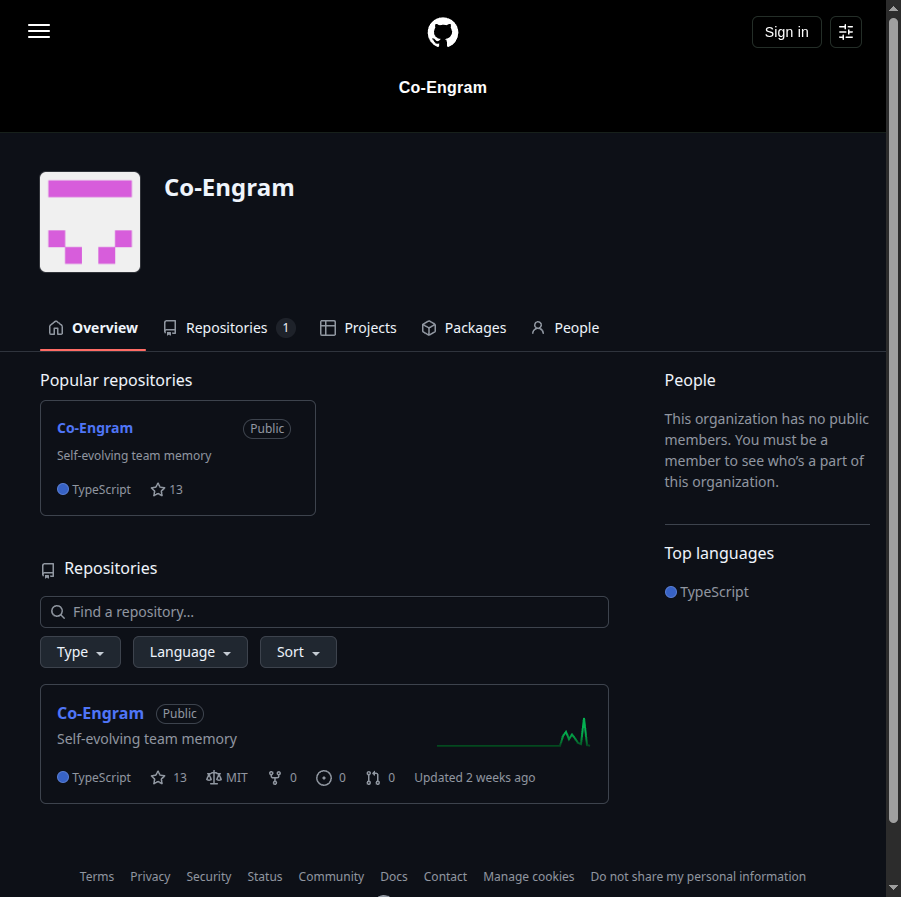Click the Public badge in repositories list
The height and width of the screenshot is (897, 901).
180,714
